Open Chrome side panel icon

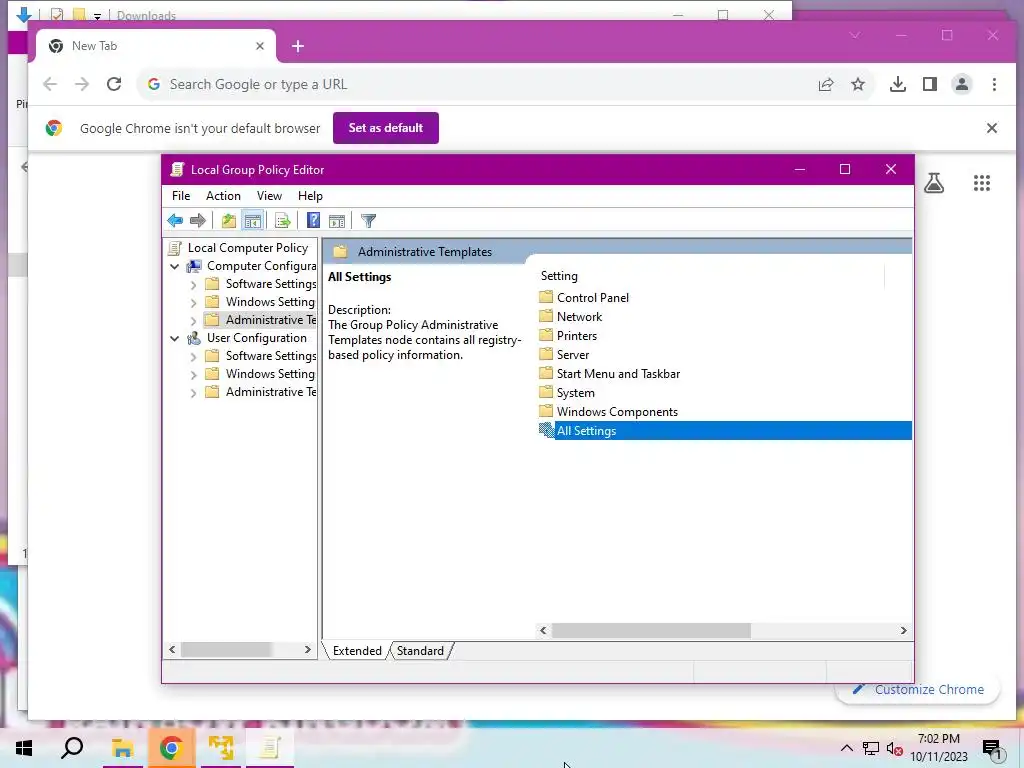930,84
